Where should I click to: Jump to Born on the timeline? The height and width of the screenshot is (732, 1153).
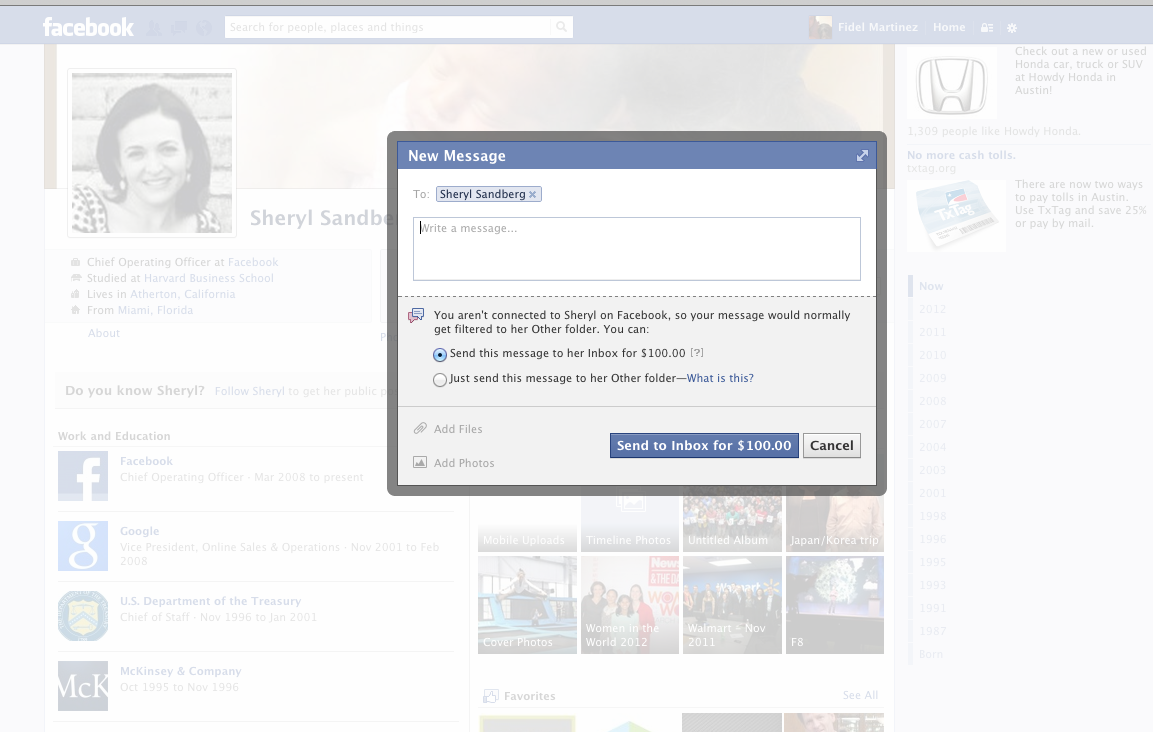pos(931,654)
